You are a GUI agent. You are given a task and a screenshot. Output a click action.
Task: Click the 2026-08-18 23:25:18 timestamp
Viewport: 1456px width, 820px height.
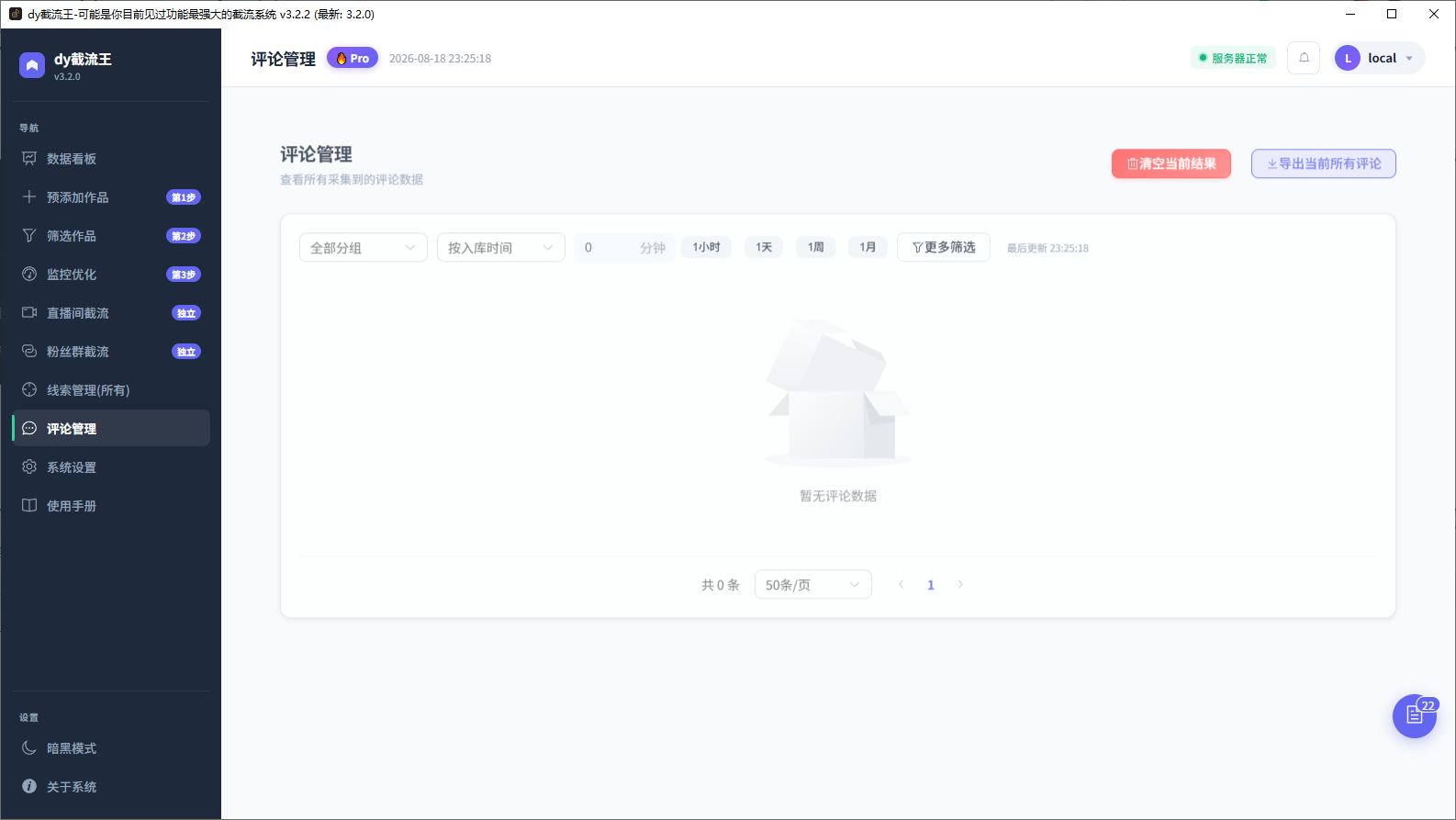[x=440, y=58]
